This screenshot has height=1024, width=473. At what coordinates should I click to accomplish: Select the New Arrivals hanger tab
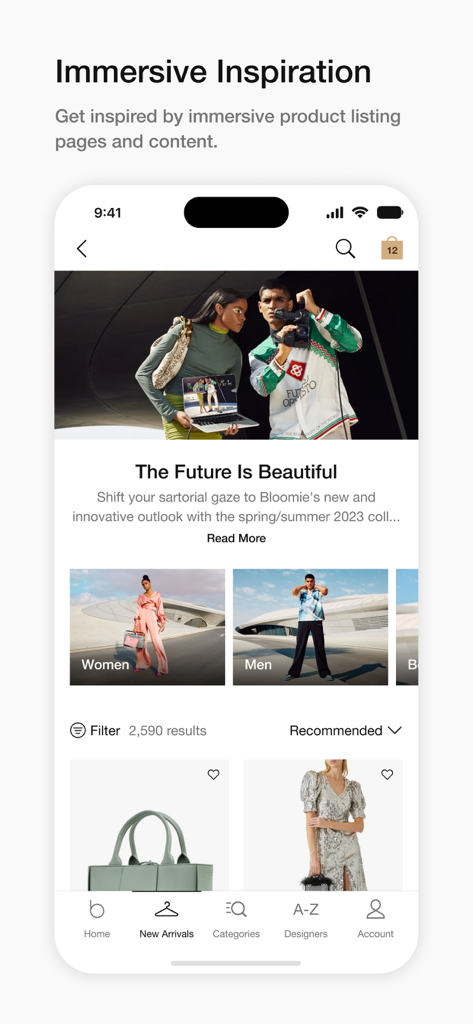[x=167, y=919]
